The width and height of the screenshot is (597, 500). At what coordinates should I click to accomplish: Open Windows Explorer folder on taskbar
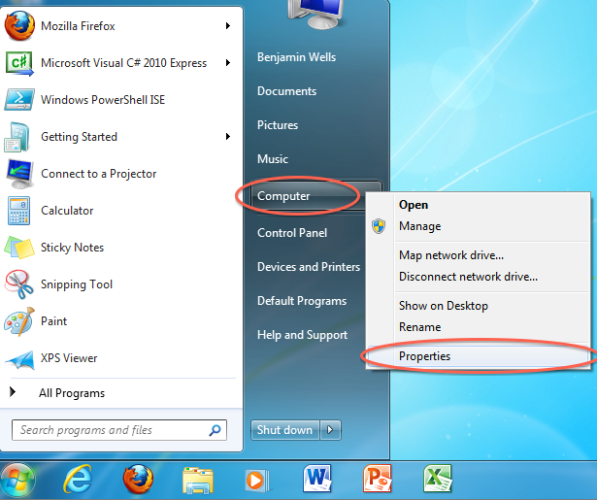tap(198, 481)
